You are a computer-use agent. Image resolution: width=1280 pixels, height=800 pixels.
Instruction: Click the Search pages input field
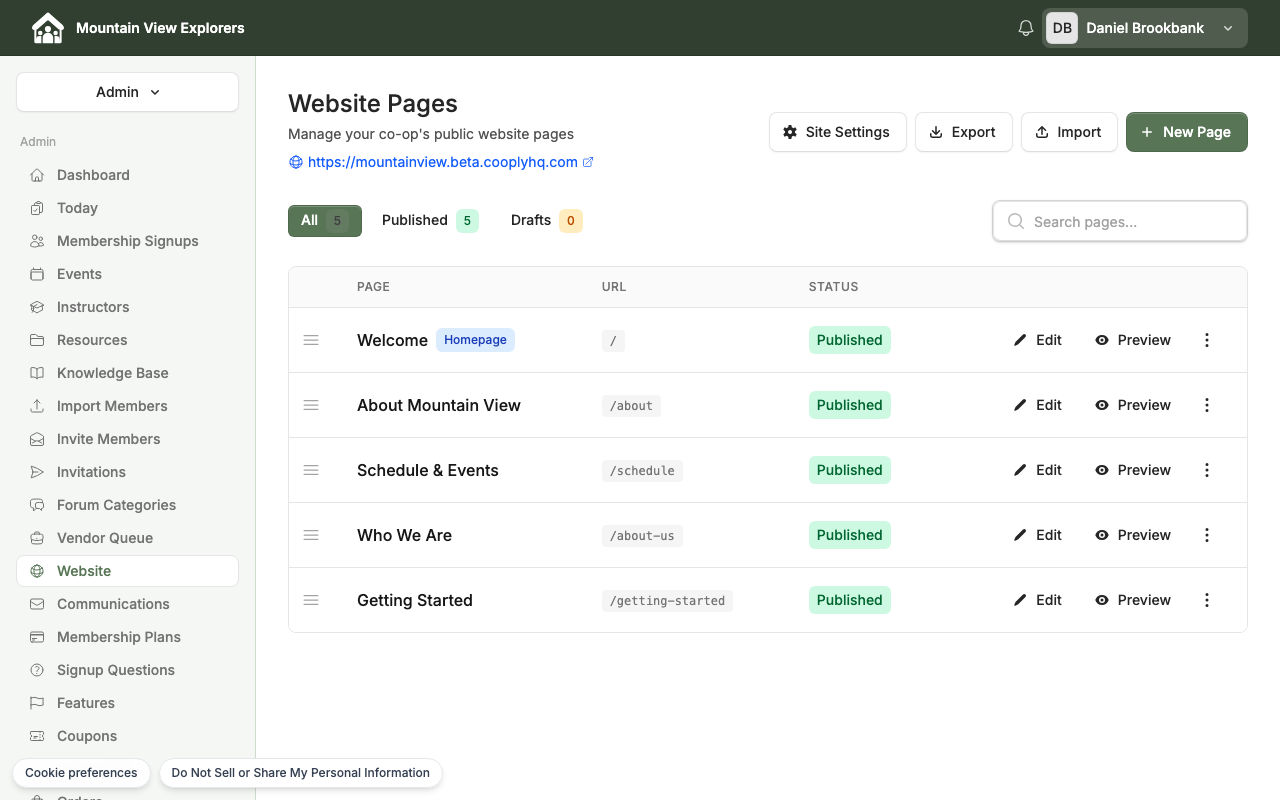click(1120, 221)
